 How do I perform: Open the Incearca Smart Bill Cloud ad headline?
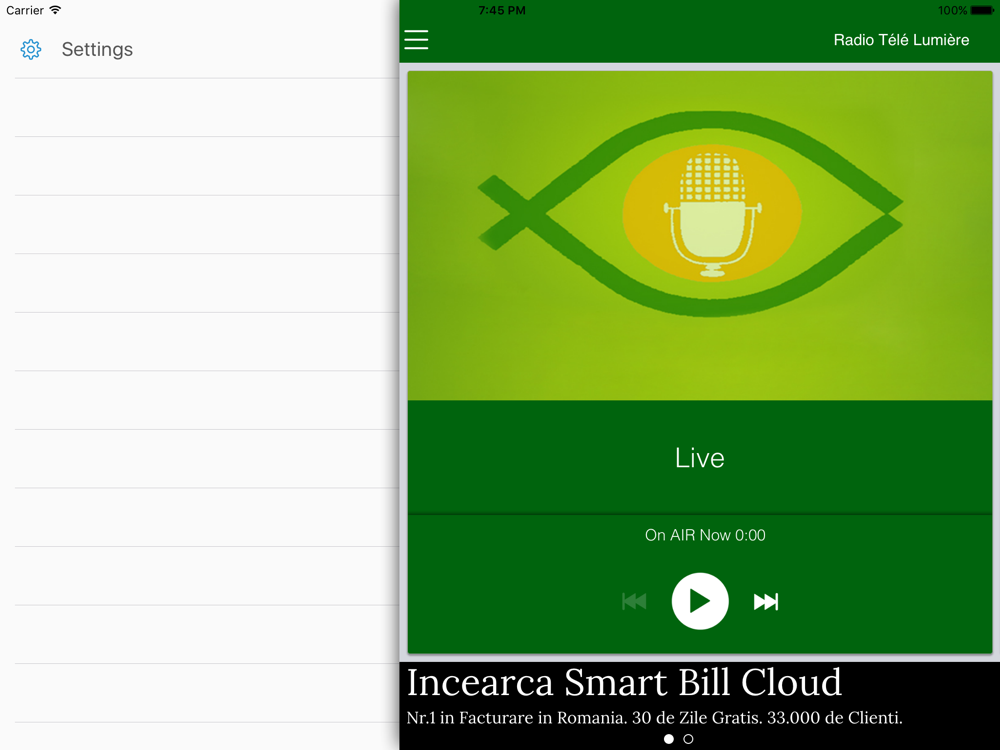pyautogui.click(x=624, y=682)
